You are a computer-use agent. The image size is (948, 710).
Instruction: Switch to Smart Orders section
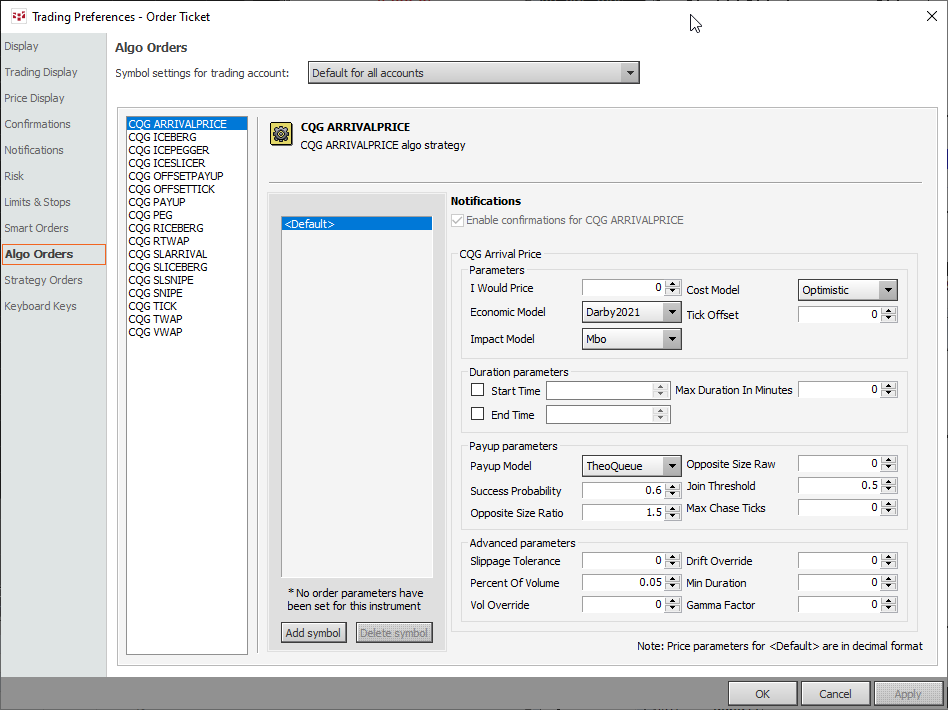point(37,228)
